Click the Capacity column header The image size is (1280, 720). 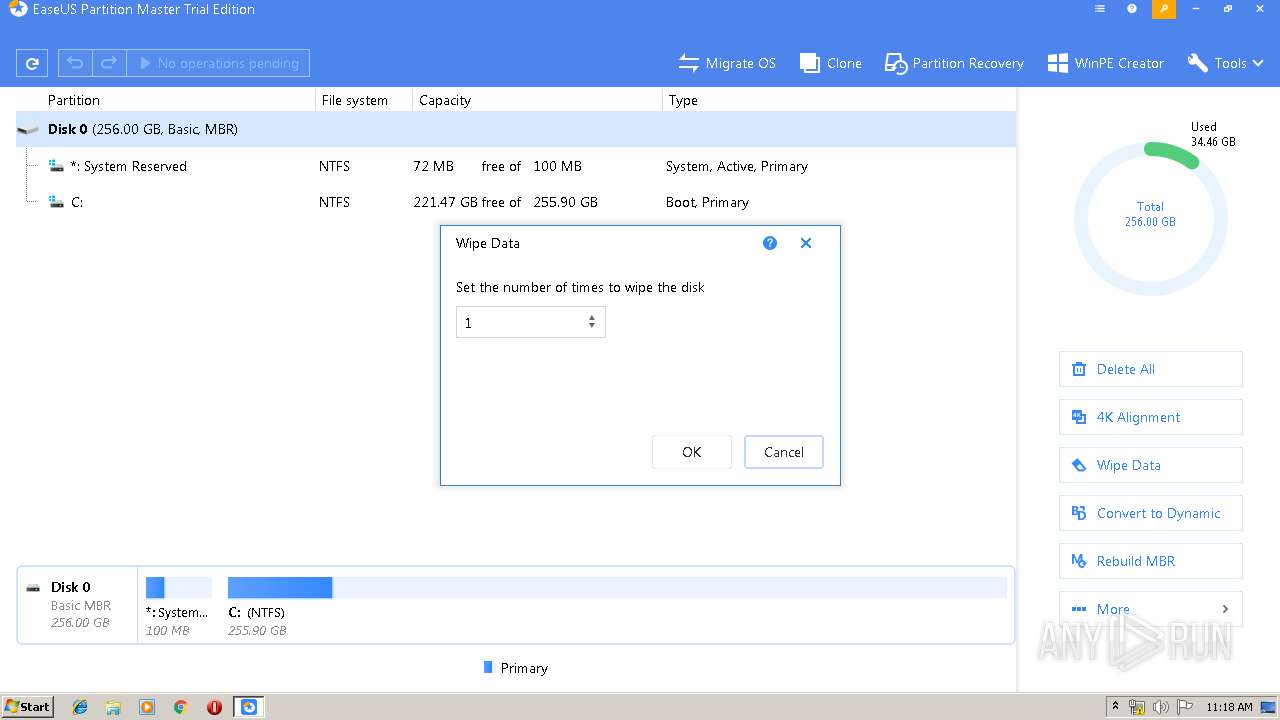pos(445,100)
